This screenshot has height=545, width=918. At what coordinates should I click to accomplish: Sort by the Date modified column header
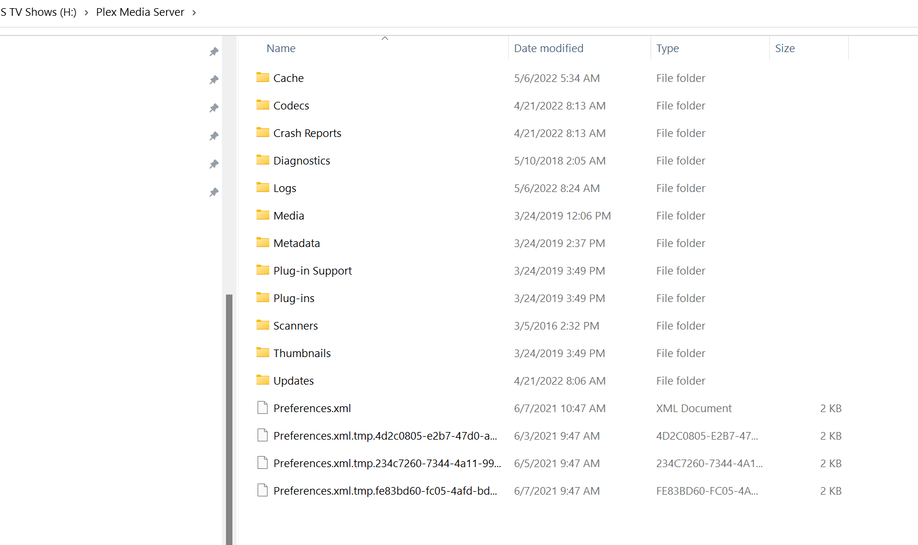click(549, 49)
